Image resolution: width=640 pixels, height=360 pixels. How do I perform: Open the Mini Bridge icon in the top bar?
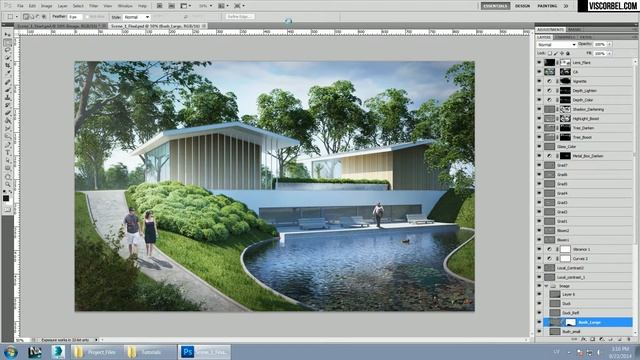pos(171,6)
